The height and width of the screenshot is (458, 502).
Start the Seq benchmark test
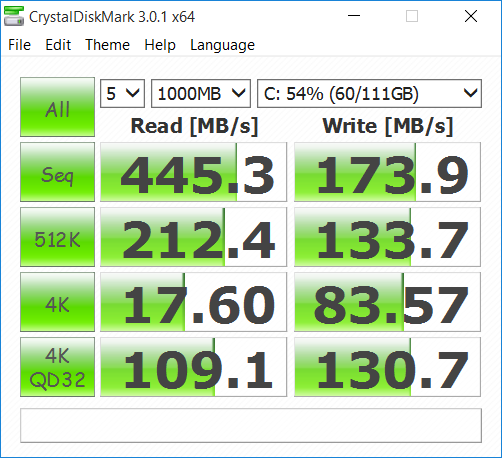pyautogui.click(x=57, y=172)
